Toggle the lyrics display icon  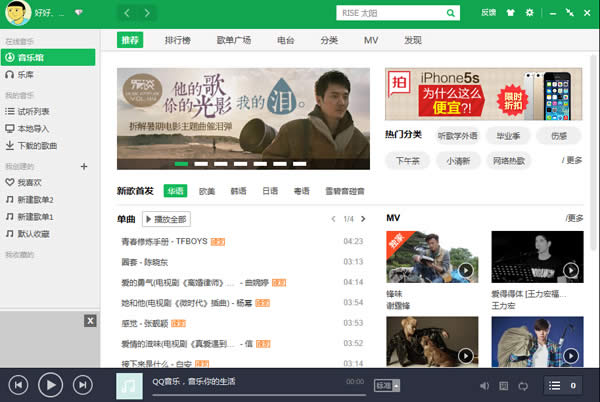503,385
